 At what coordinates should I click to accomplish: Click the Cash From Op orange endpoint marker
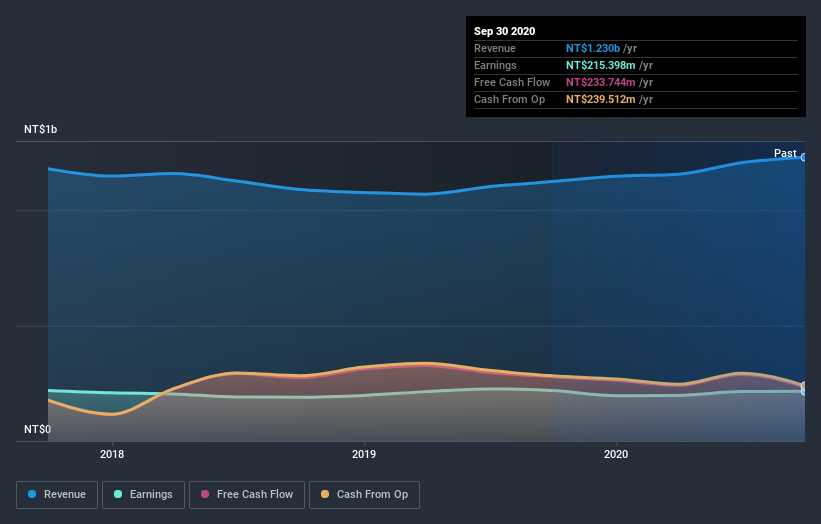tap(803, 386)
